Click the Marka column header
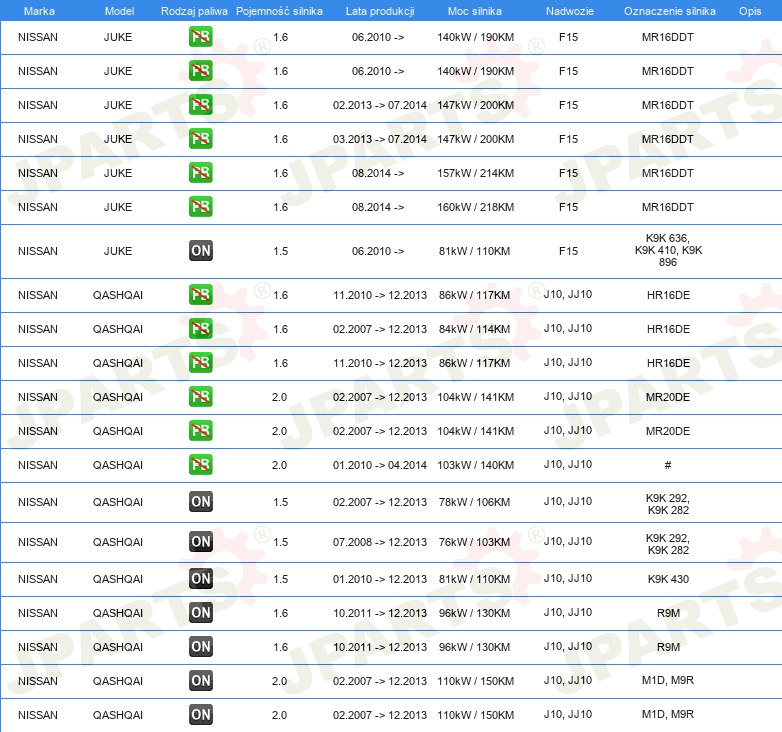 (x=38, y=10)
